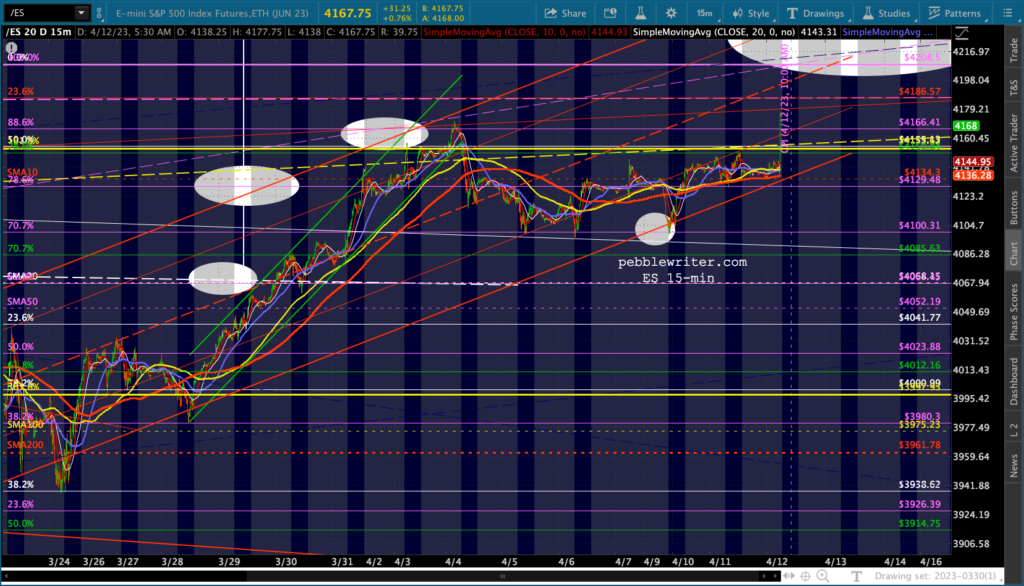The image size is (1024, 586).
Task: Expand the /ES symbol dropdown
Action: (80, 13)
